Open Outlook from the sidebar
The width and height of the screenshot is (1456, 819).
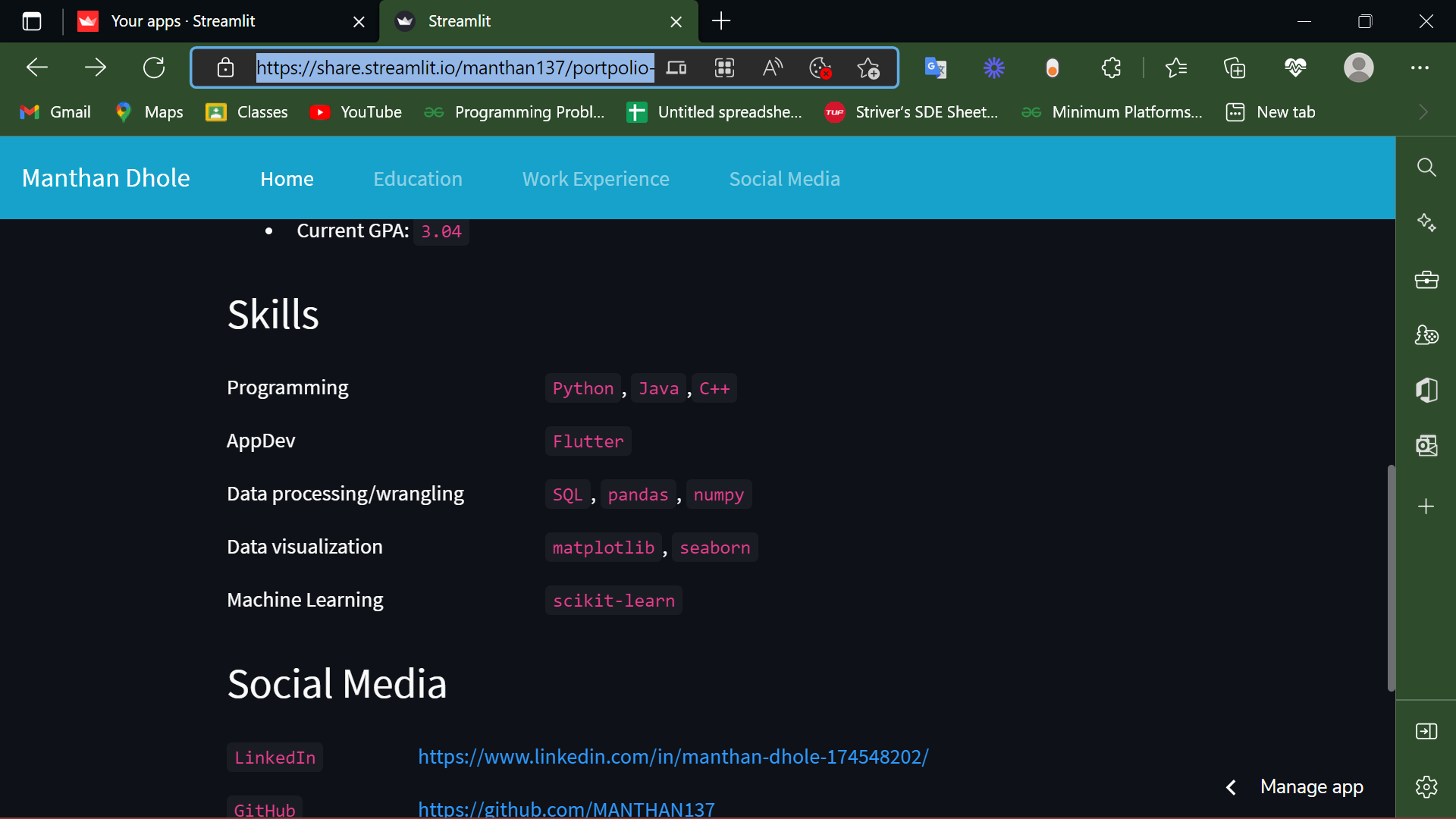point(1428,446)
